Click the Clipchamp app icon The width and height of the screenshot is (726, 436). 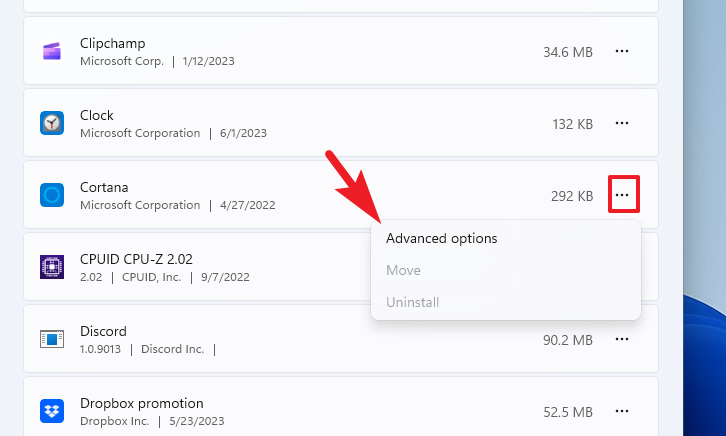52,51
